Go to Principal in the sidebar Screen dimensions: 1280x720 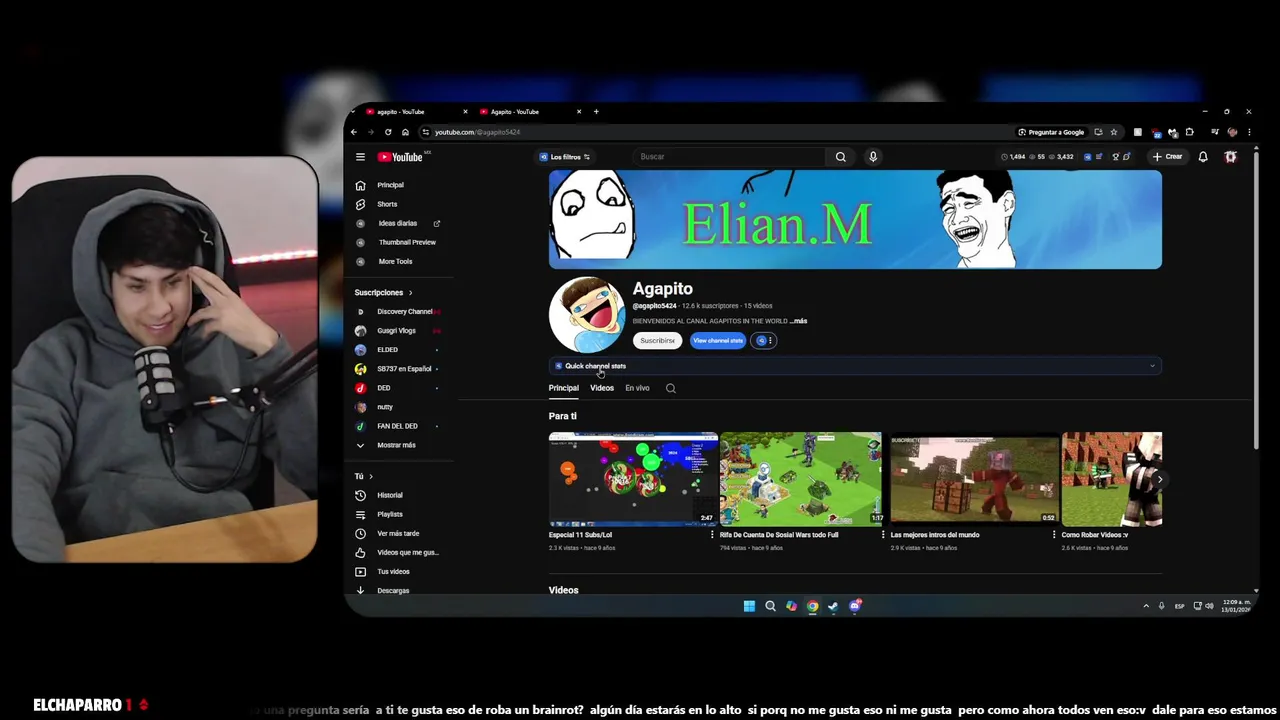click(x=390, y=185)
